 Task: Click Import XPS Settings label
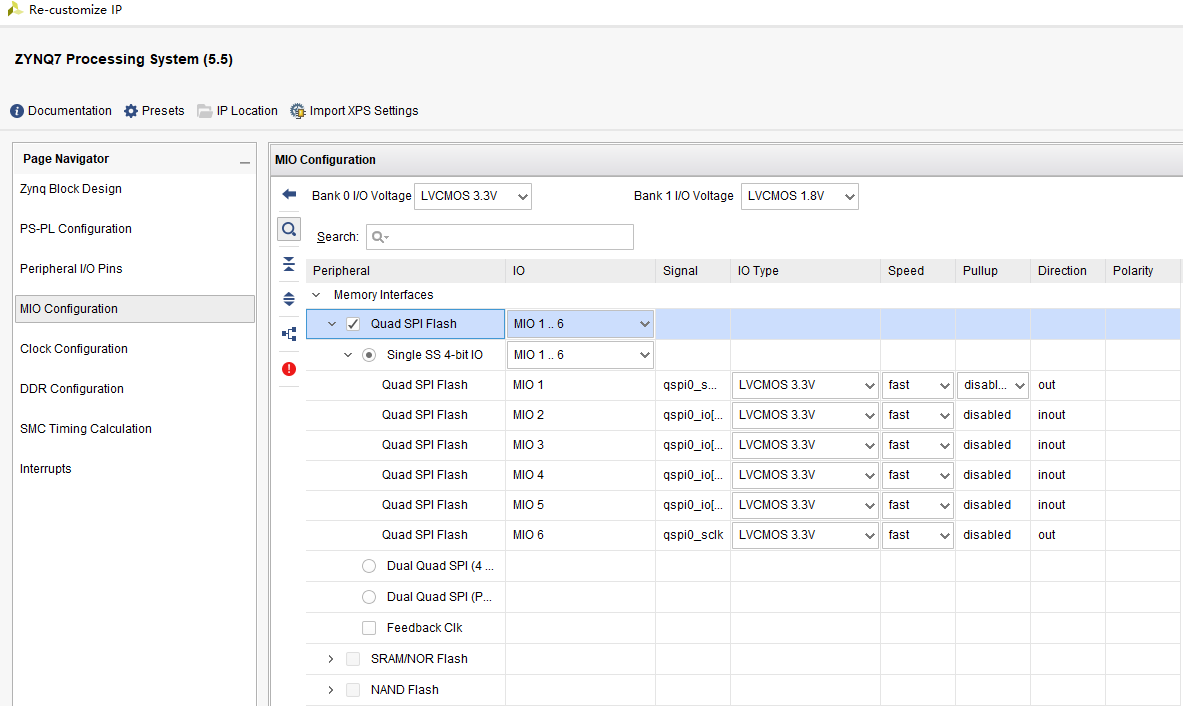pos(364,111)
